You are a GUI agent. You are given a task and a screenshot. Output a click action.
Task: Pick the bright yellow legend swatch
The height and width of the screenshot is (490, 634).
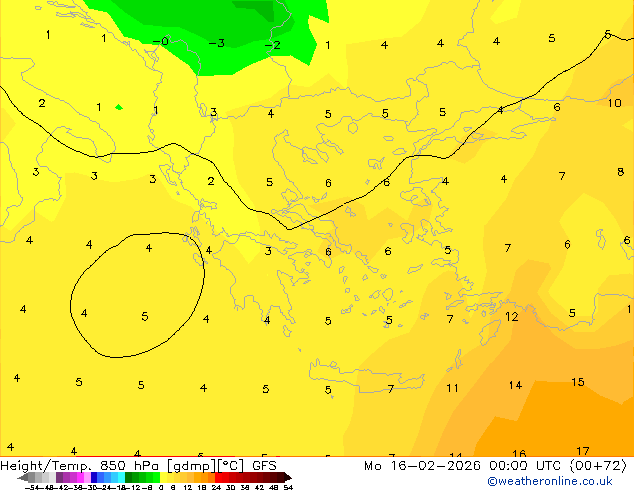tap(163, 478)
